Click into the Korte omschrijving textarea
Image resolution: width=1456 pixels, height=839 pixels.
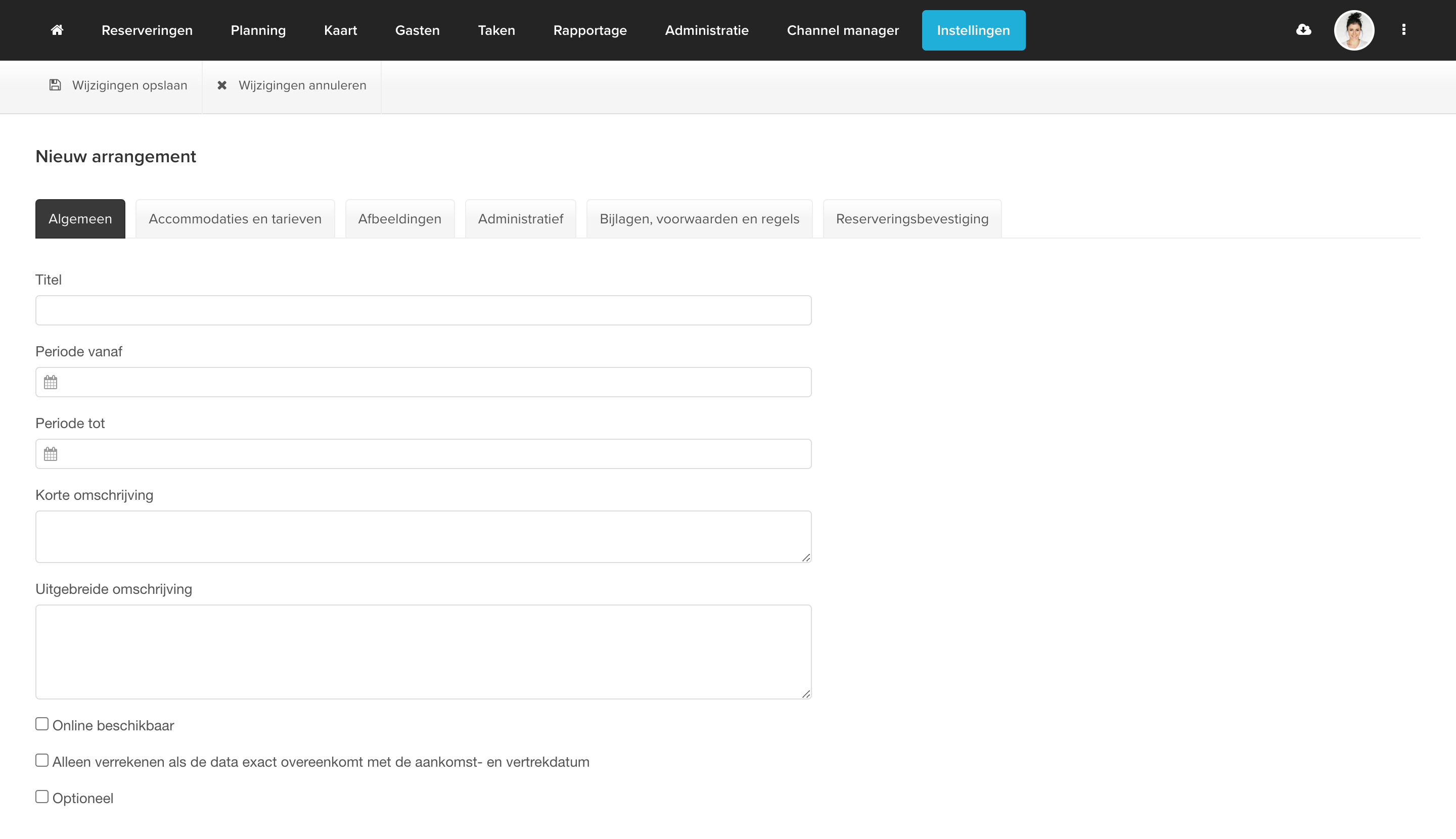424,536
